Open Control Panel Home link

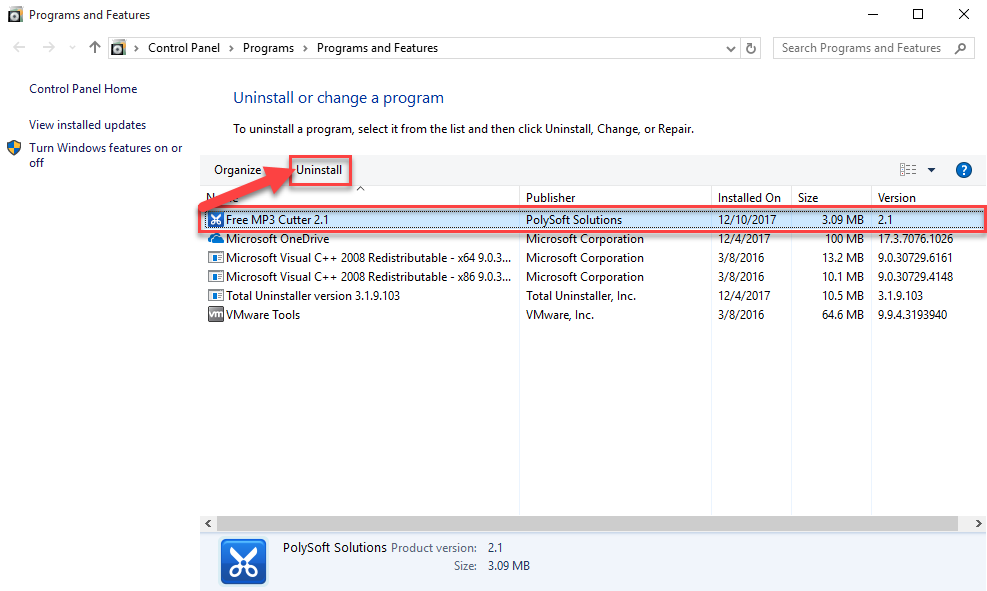coord(83,89)
